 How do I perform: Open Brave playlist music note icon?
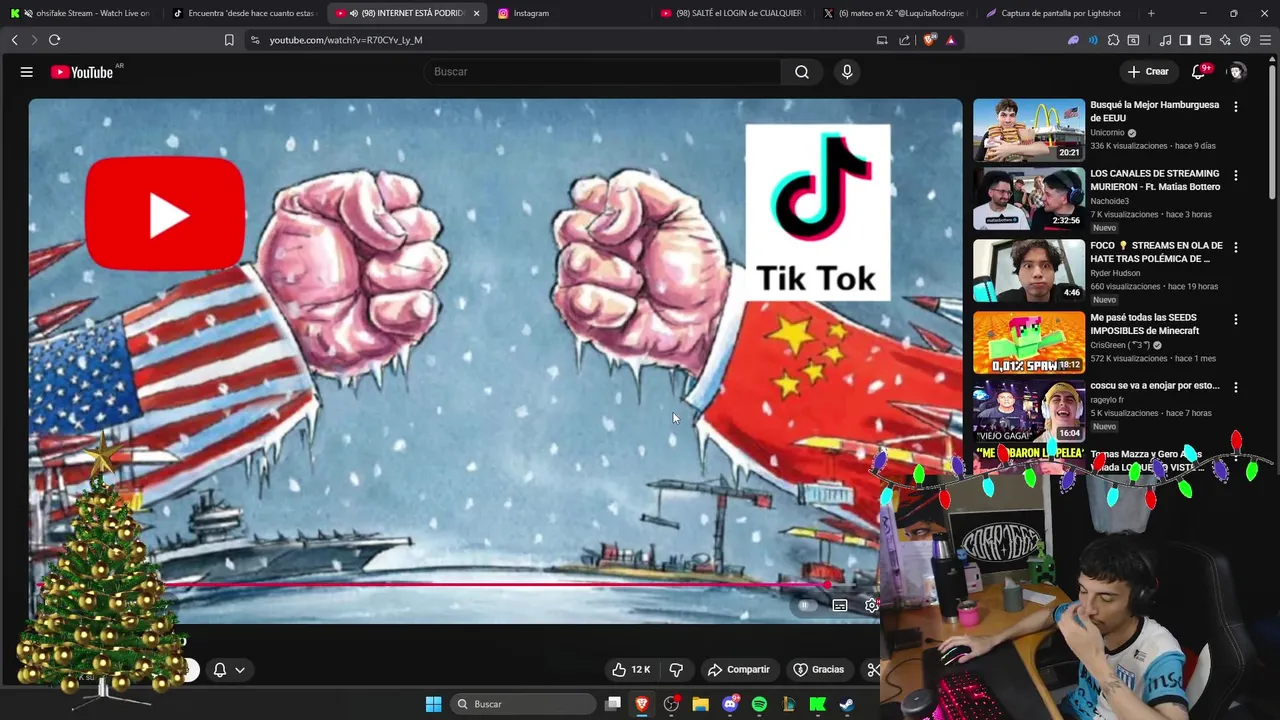pyautogui.click(x=1165, y=40)
